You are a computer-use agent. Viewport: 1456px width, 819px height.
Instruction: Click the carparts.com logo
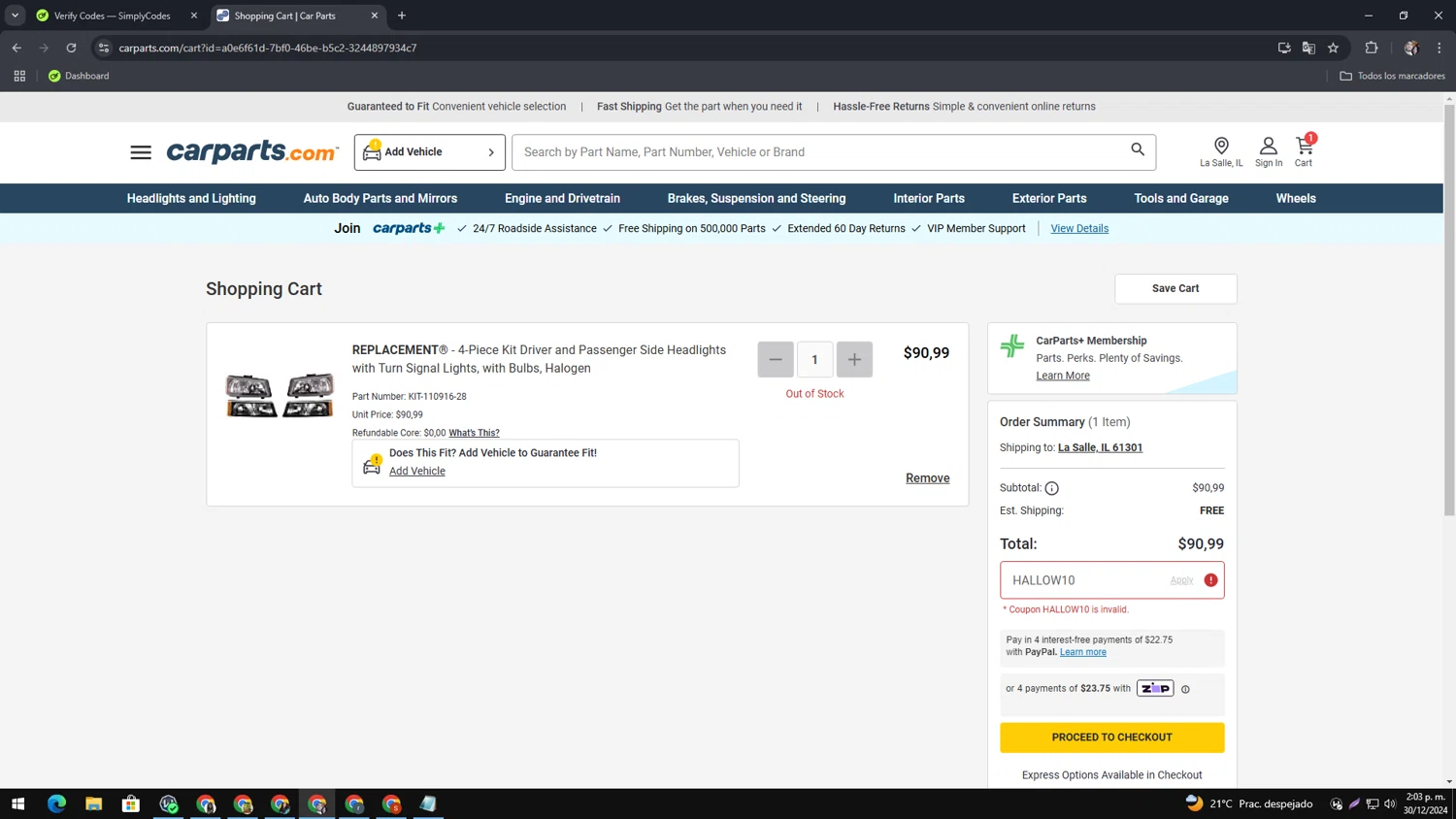point(252,152)
